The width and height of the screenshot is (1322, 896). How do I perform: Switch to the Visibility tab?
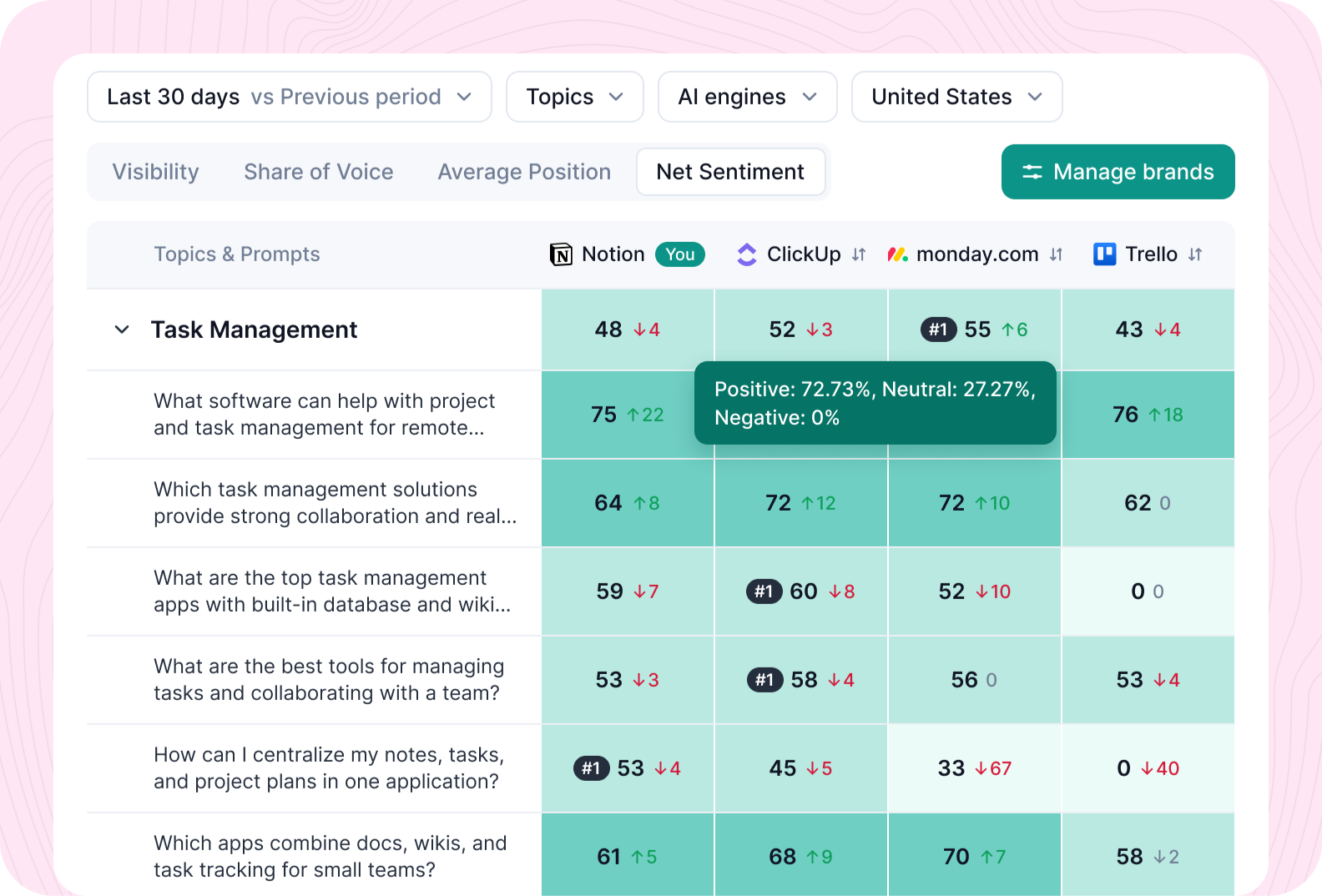156,172
